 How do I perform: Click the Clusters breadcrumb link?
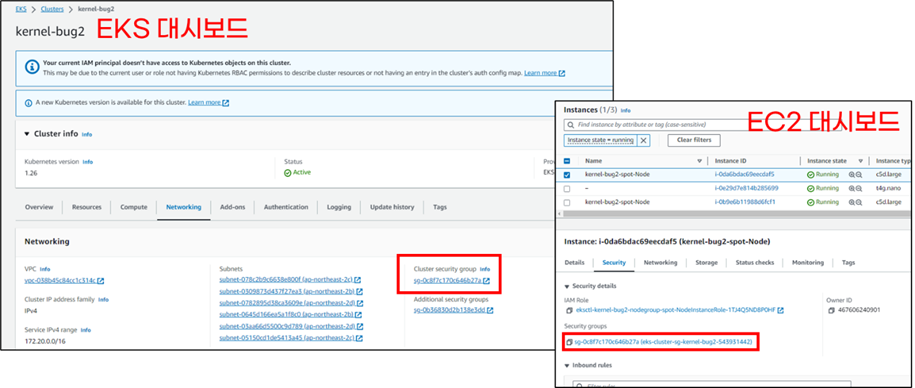[53, 9]
